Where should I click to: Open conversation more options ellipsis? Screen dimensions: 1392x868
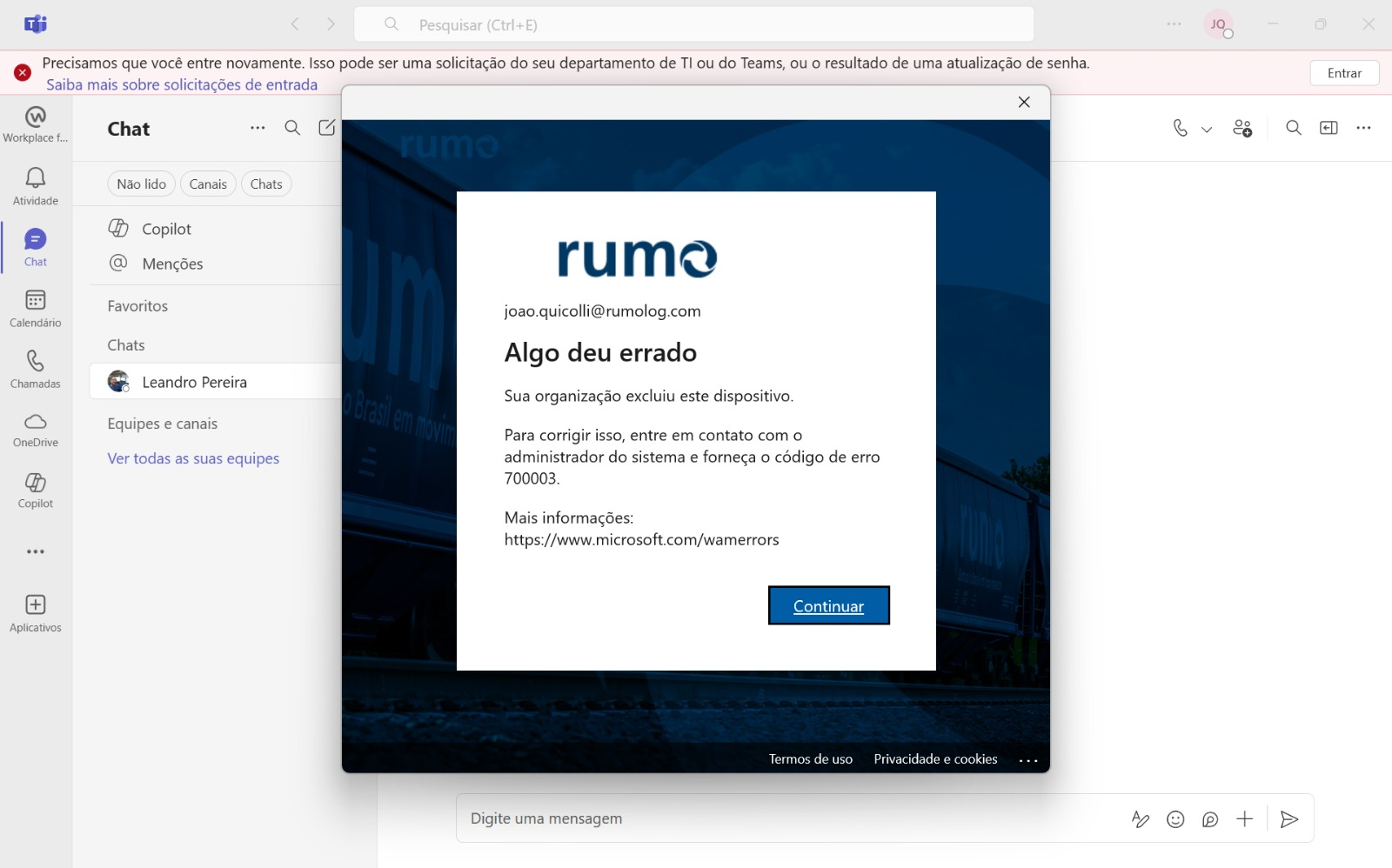pyautogui.click(x=1363, y=128)
